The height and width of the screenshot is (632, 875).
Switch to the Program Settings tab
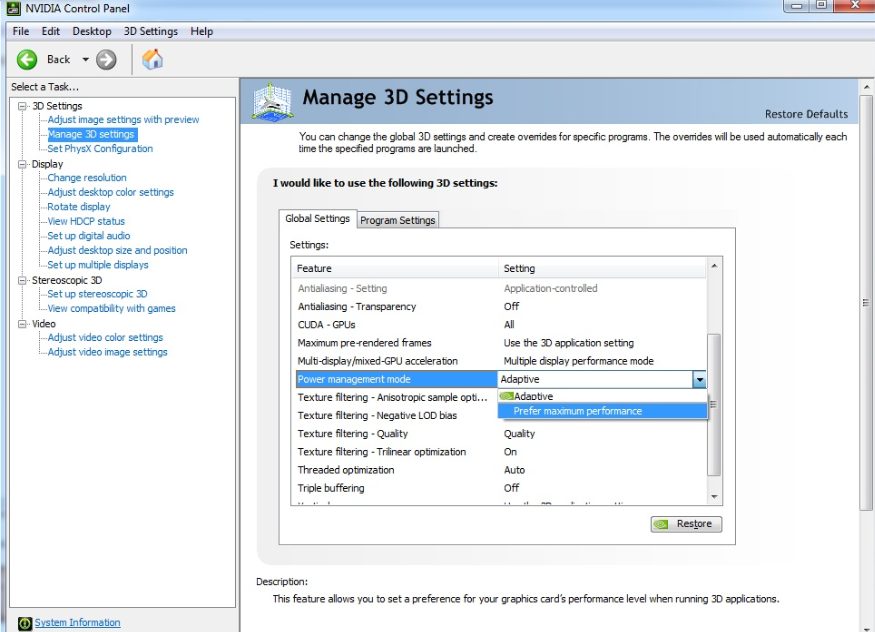(x=397, y=220)
